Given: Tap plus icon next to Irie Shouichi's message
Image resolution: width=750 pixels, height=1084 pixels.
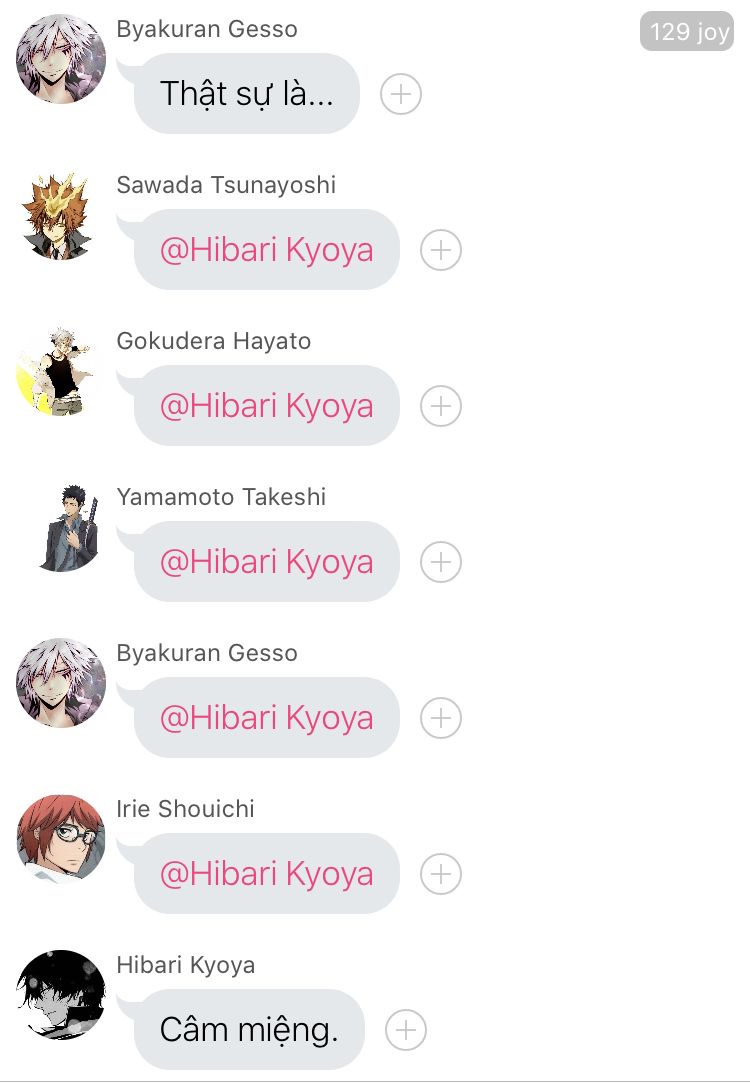Looking at the screenshot, I should pos(441,874).
